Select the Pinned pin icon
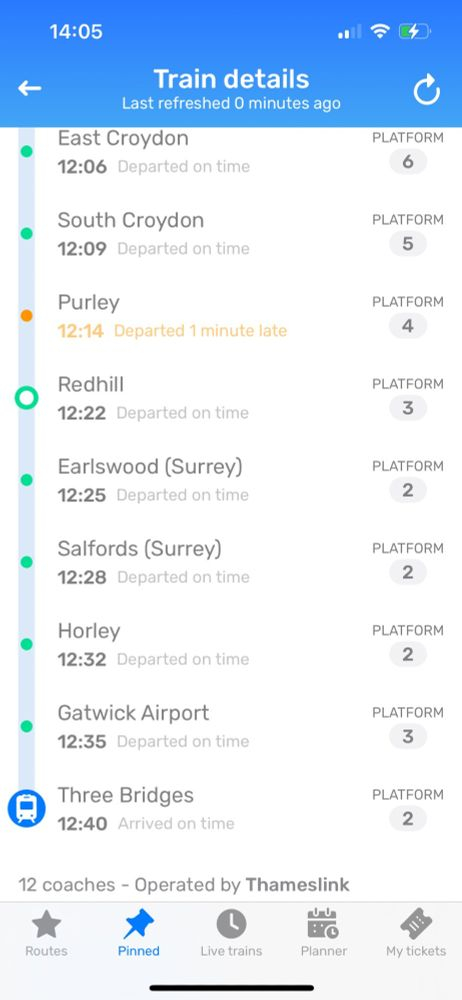 point(138,924)
